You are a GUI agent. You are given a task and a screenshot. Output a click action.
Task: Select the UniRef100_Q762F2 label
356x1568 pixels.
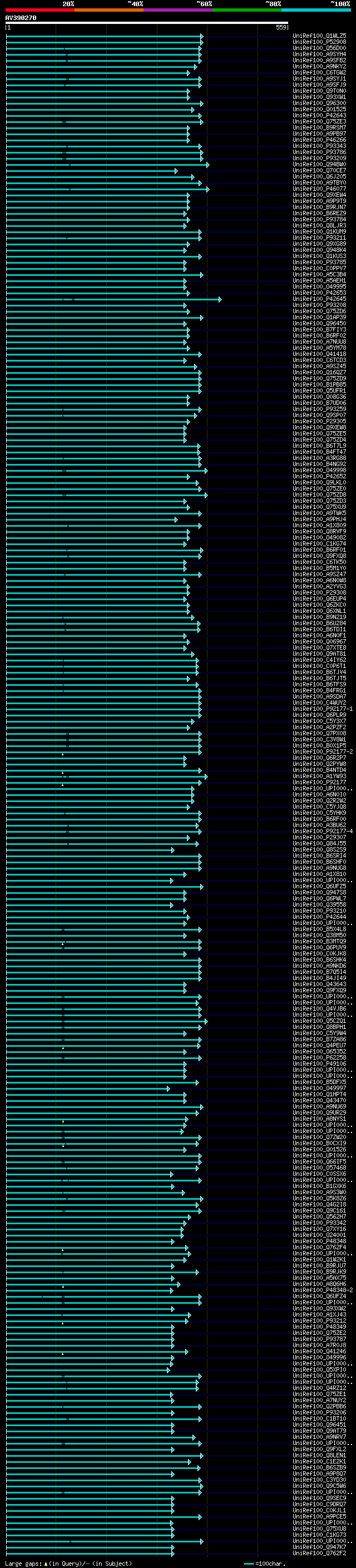point(319,1554)
